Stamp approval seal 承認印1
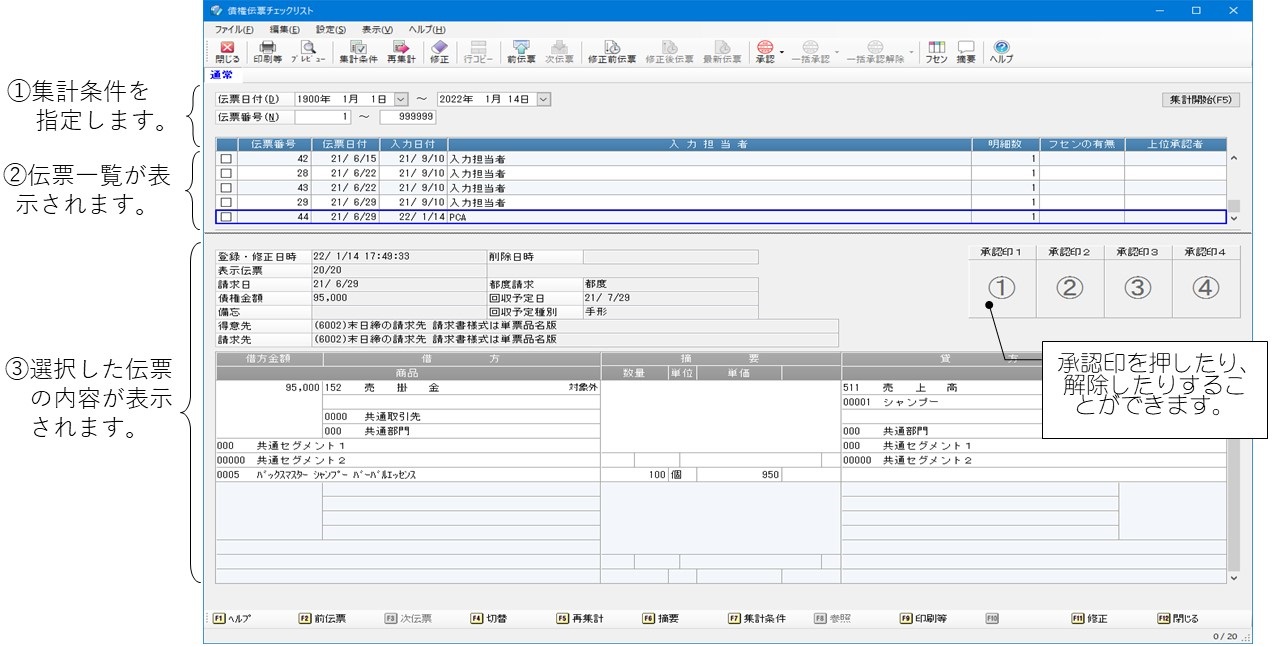 (x=1001, y=288)
